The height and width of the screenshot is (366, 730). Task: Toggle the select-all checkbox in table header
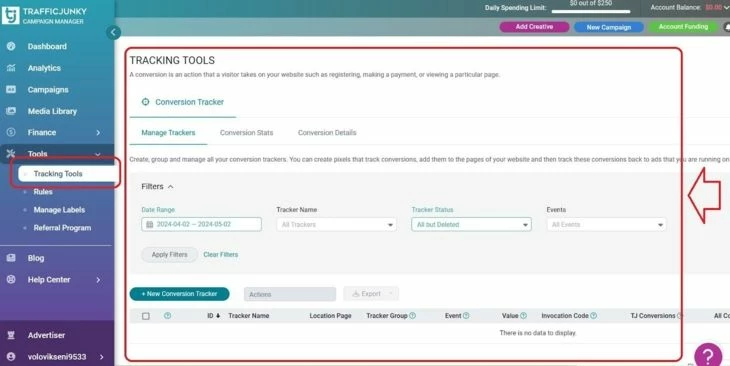click(146, 316)
